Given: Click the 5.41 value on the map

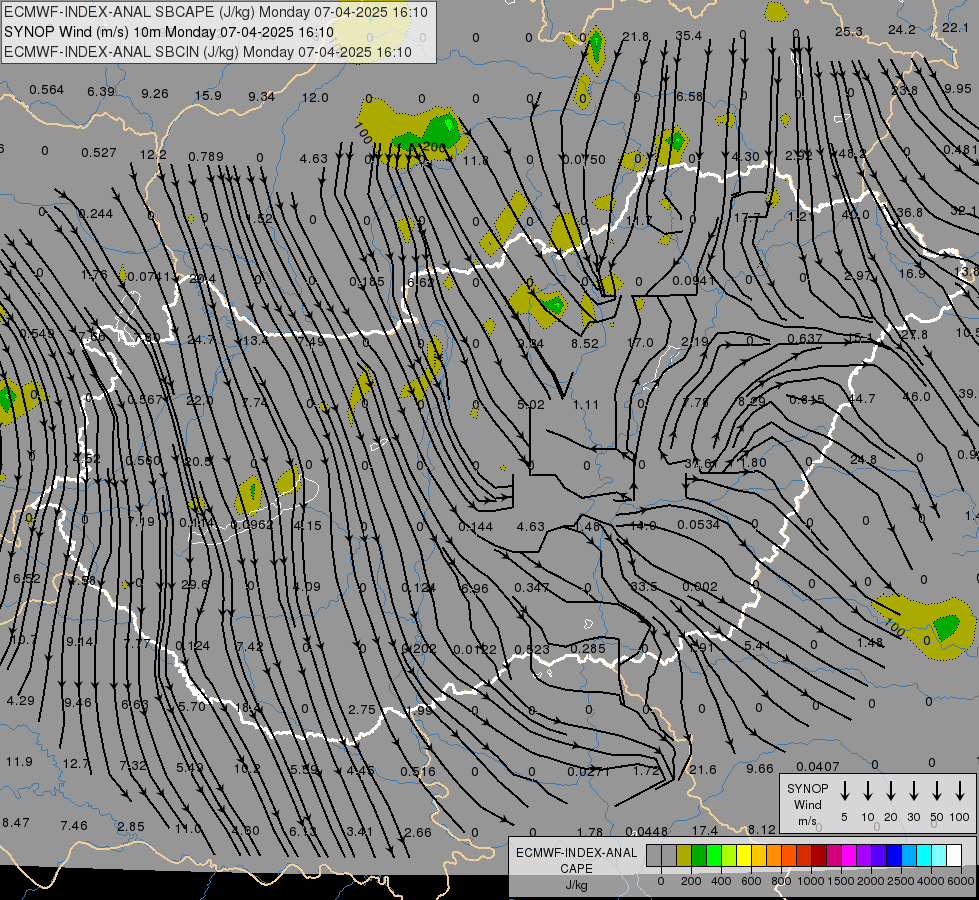Looking at the screenshot, I should point(757,645).
